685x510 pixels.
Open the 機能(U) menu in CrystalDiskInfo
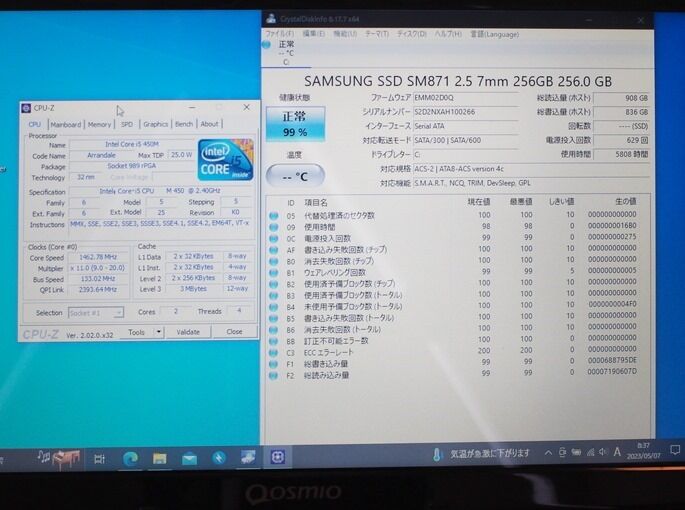(x=345, y=34)
